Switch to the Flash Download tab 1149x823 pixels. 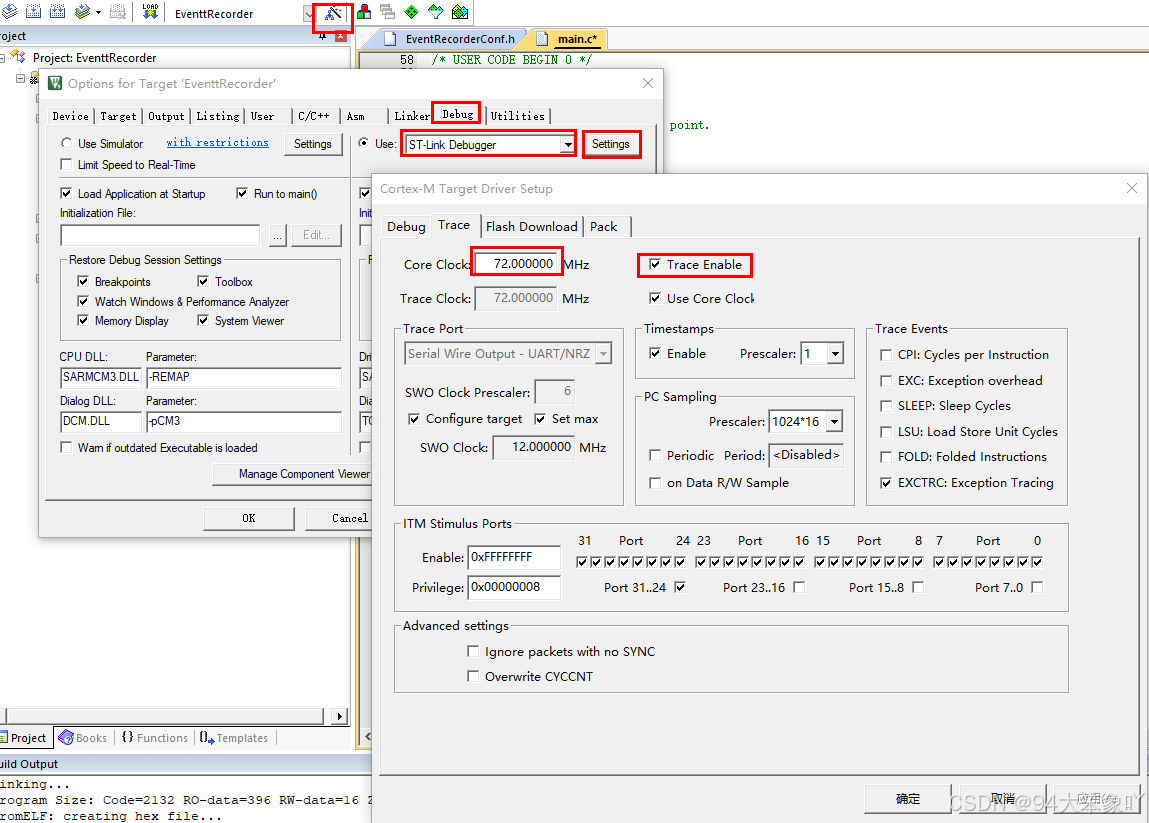pyautogui.click(x=531, y=226)
